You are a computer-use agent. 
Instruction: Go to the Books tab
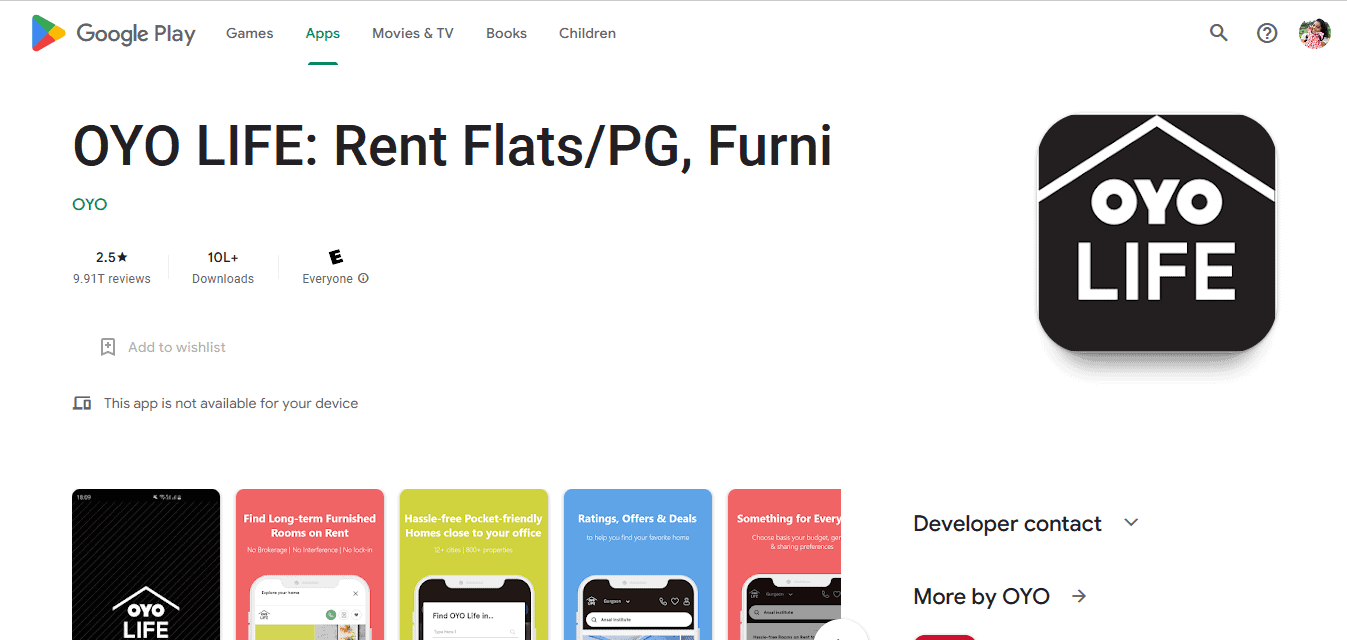point(506,33)
